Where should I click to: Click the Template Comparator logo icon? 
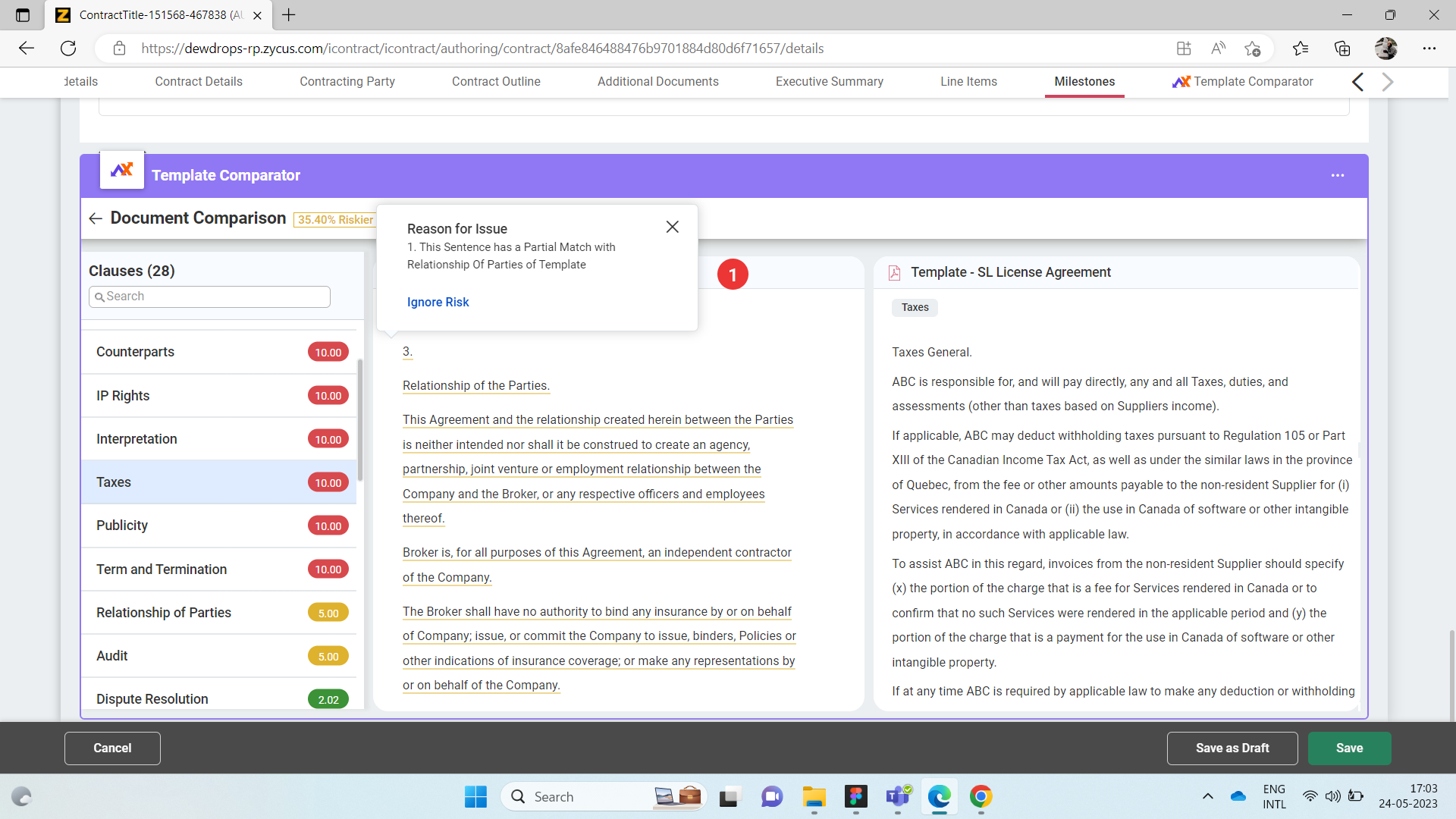click(x=122, y=170)
